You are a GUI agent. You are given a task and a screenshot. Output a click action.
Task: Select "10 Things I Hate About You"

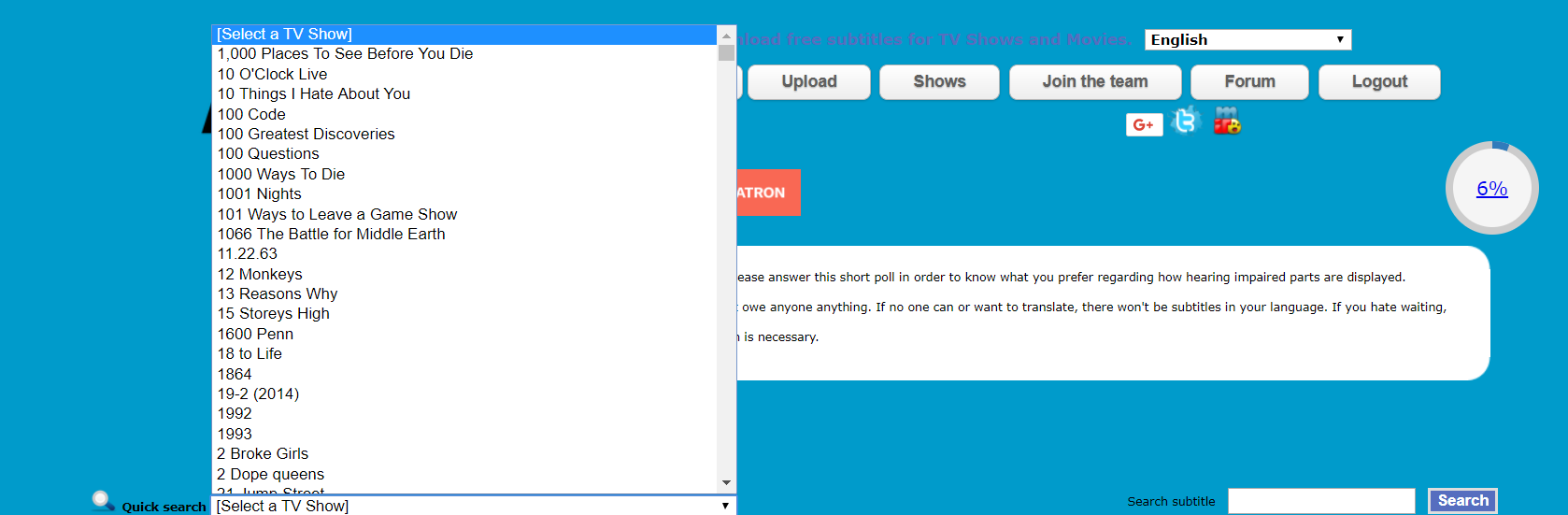tap(314, 94)
